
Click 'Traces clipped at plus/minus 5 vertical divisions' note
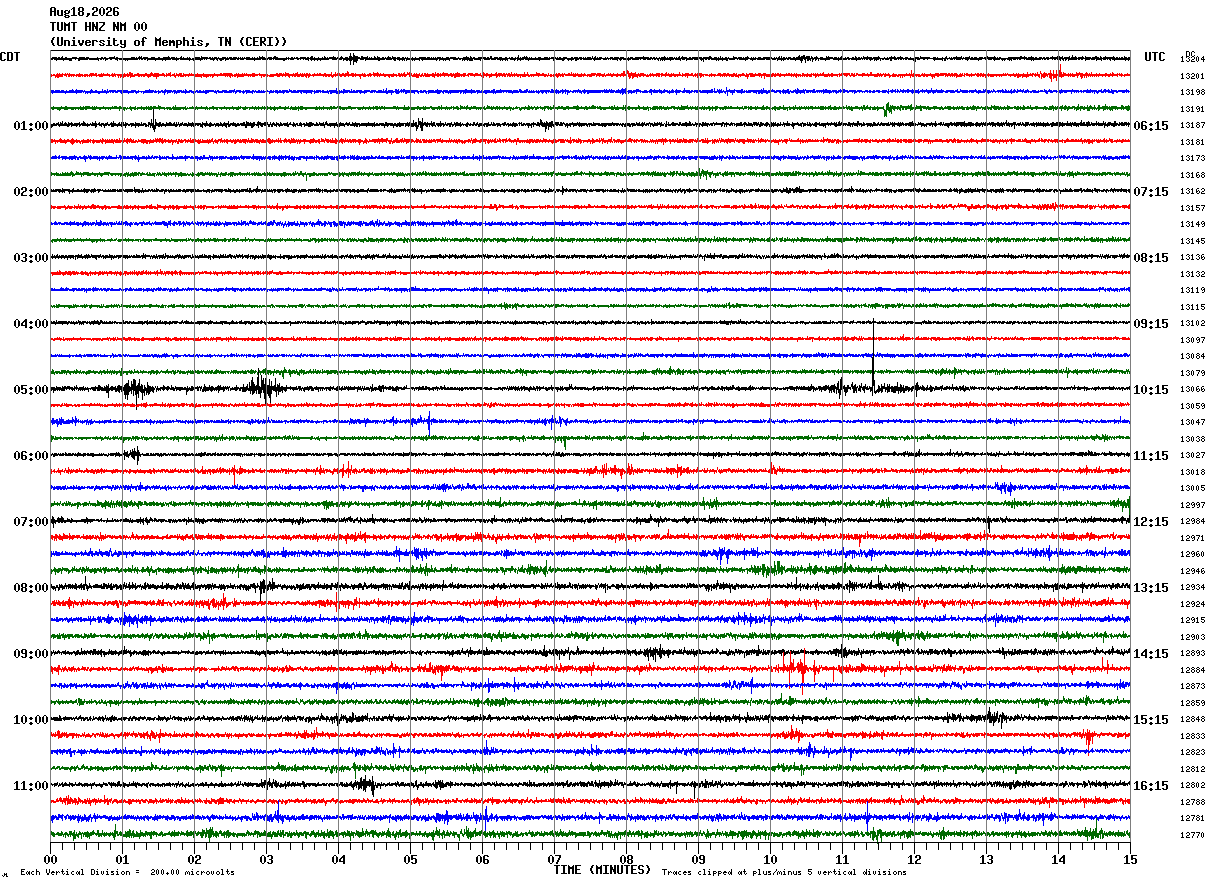pyautogui.click(x=785, y=873)
